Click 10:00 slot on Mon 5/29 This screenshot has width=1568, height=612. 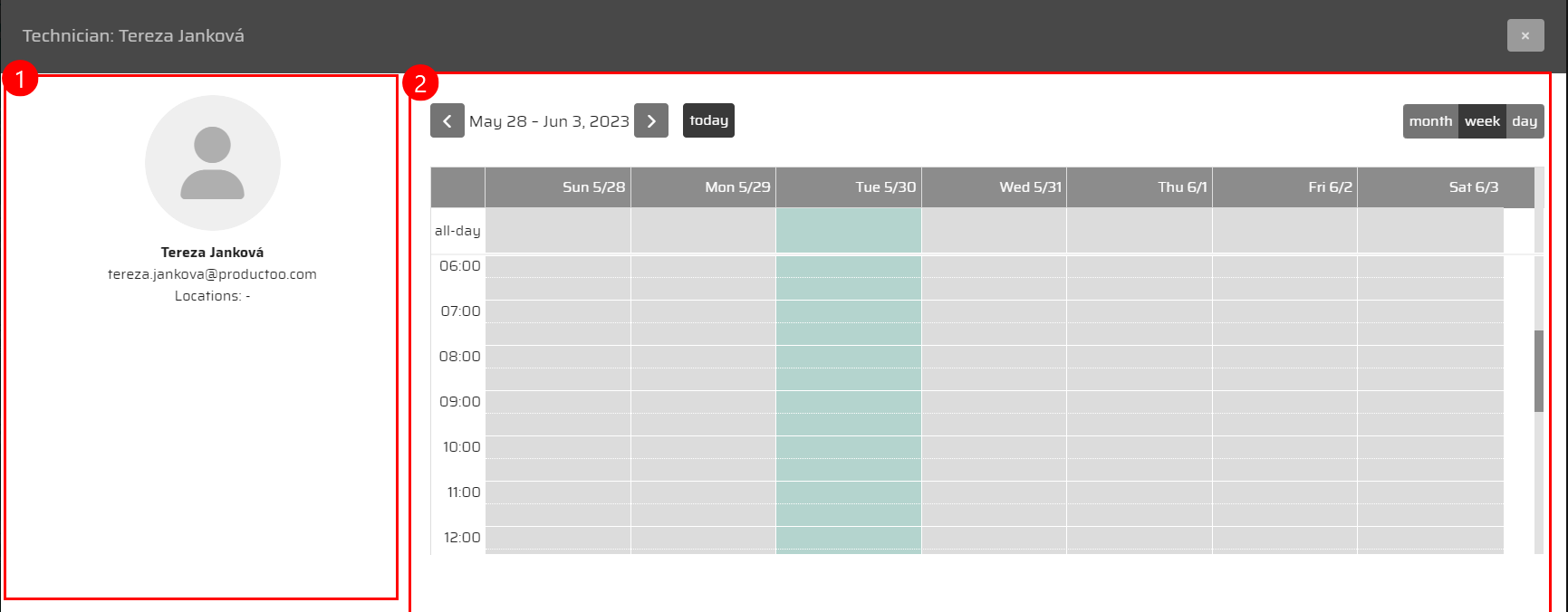point(703,447)
